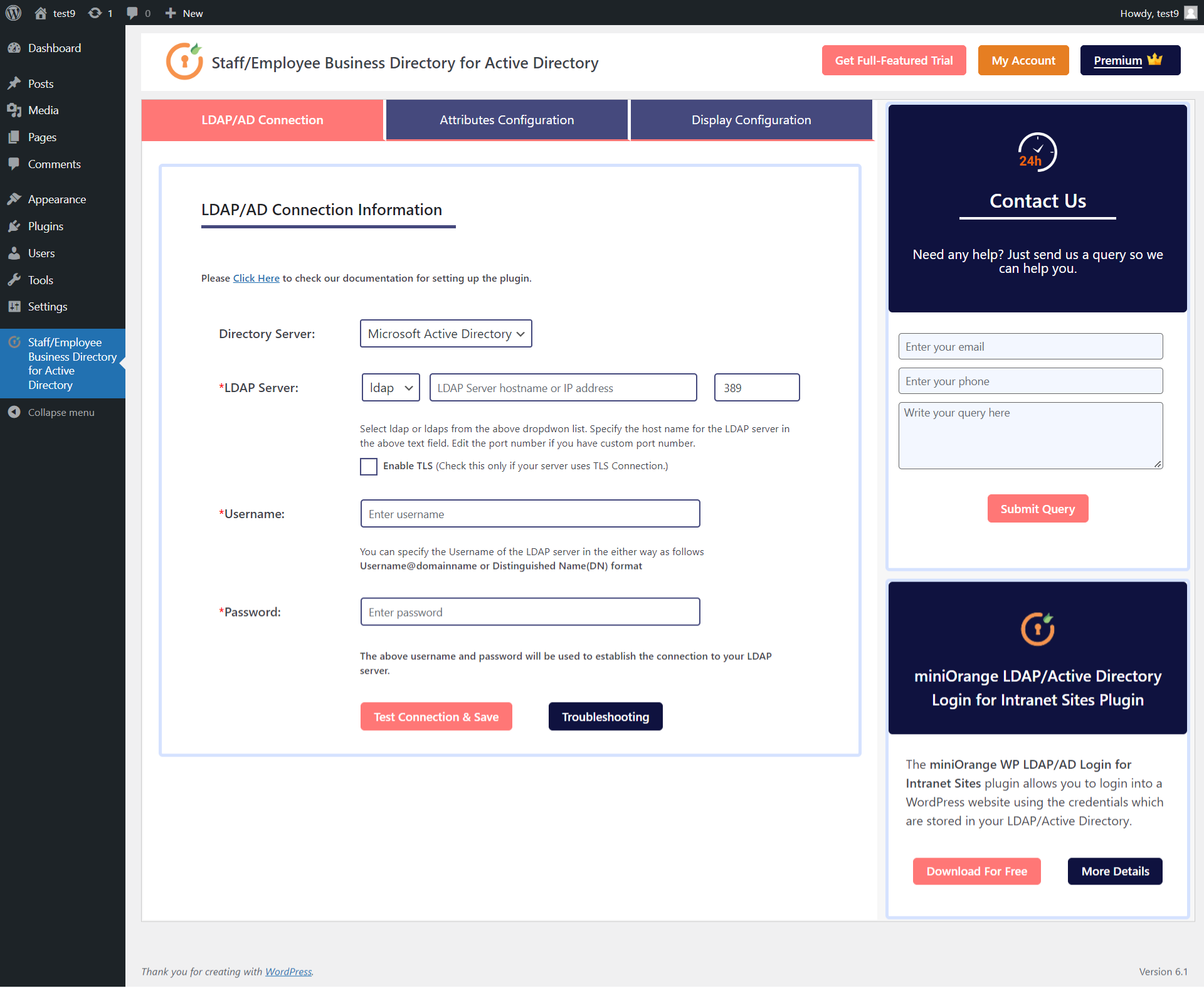
Task: Click the Premium upgrade icon
Action: 1155,60
